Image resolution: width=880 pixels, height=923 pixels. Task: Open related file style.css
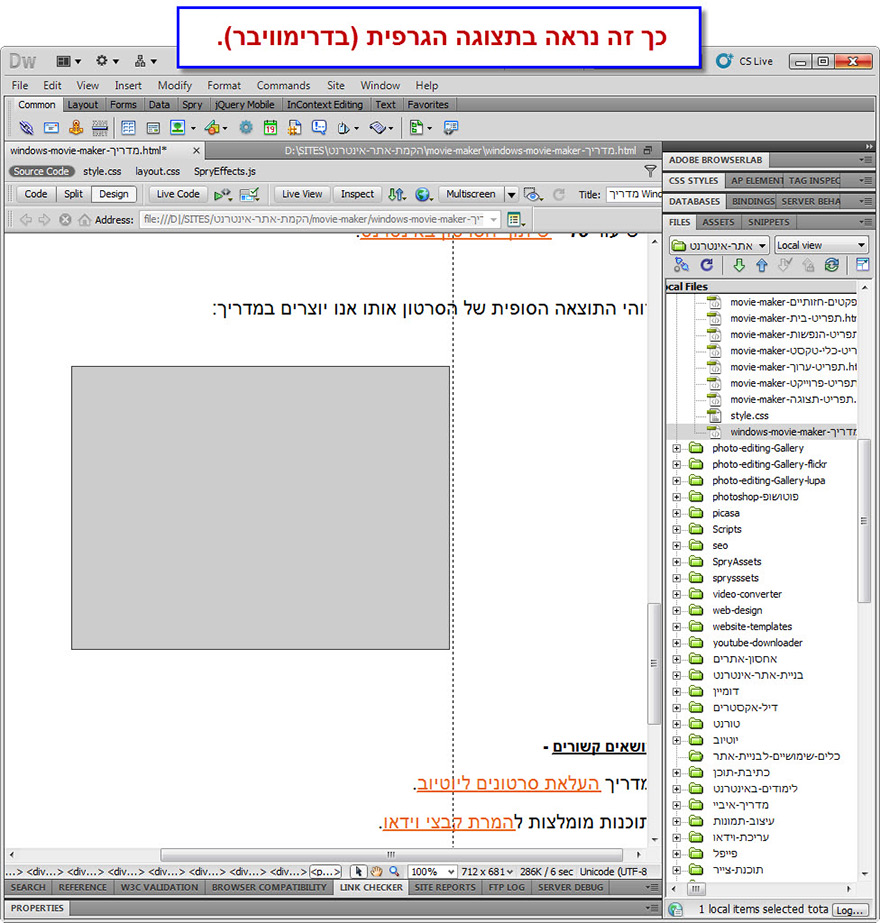click(102, 171)
